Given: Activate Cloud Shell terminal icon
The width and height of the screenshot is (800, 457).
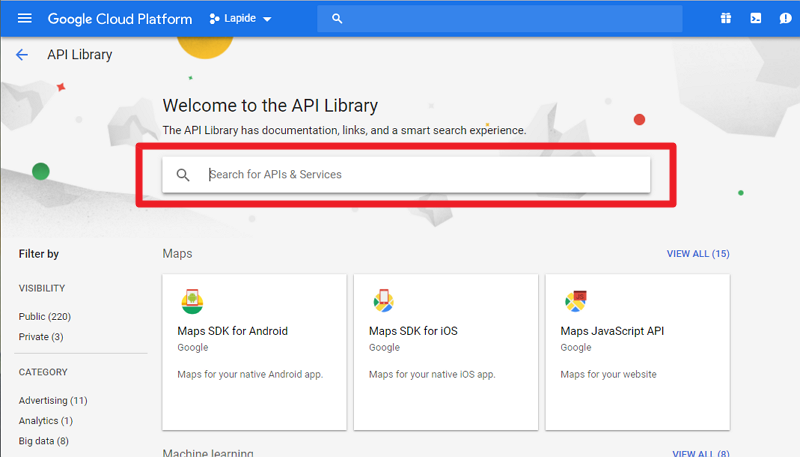Looking at the screenshot, I should (x=756, y=18).
